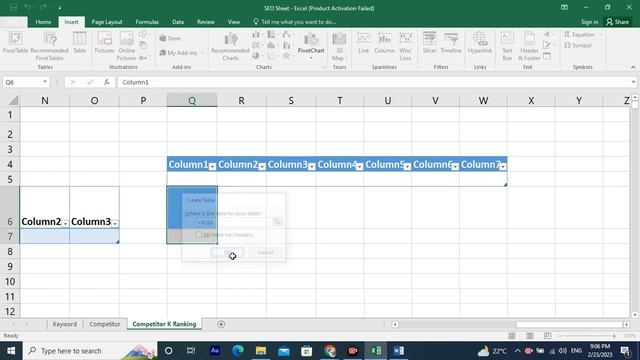Open Online Pictures
The height and width of the screenshot is (360, 640).
127,46
